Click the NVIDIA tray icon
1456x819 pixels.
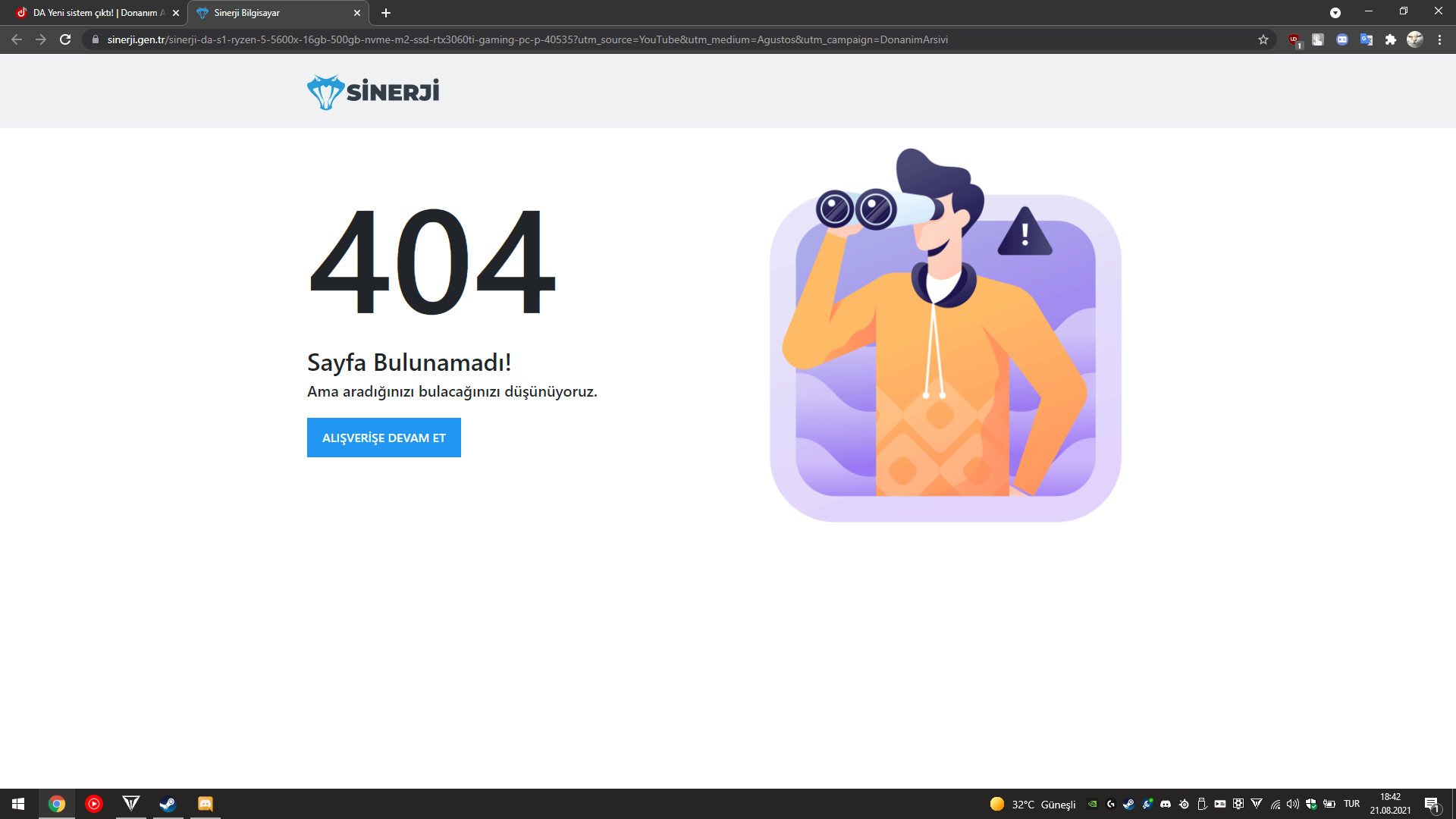coord(1093,804)
